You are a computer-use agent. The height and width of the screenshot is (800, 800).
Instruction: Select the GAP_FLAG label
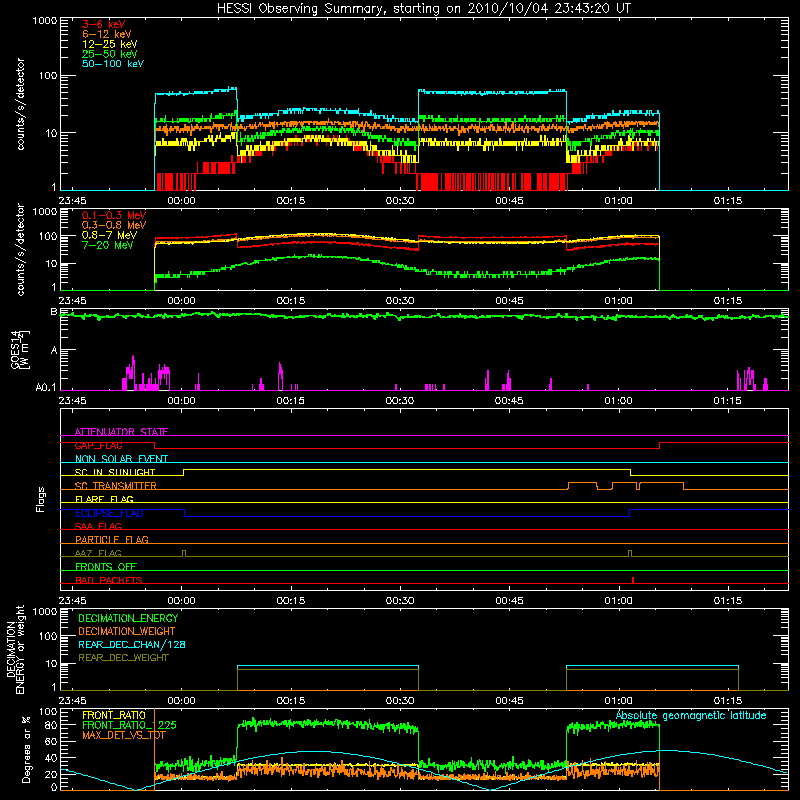98,445
